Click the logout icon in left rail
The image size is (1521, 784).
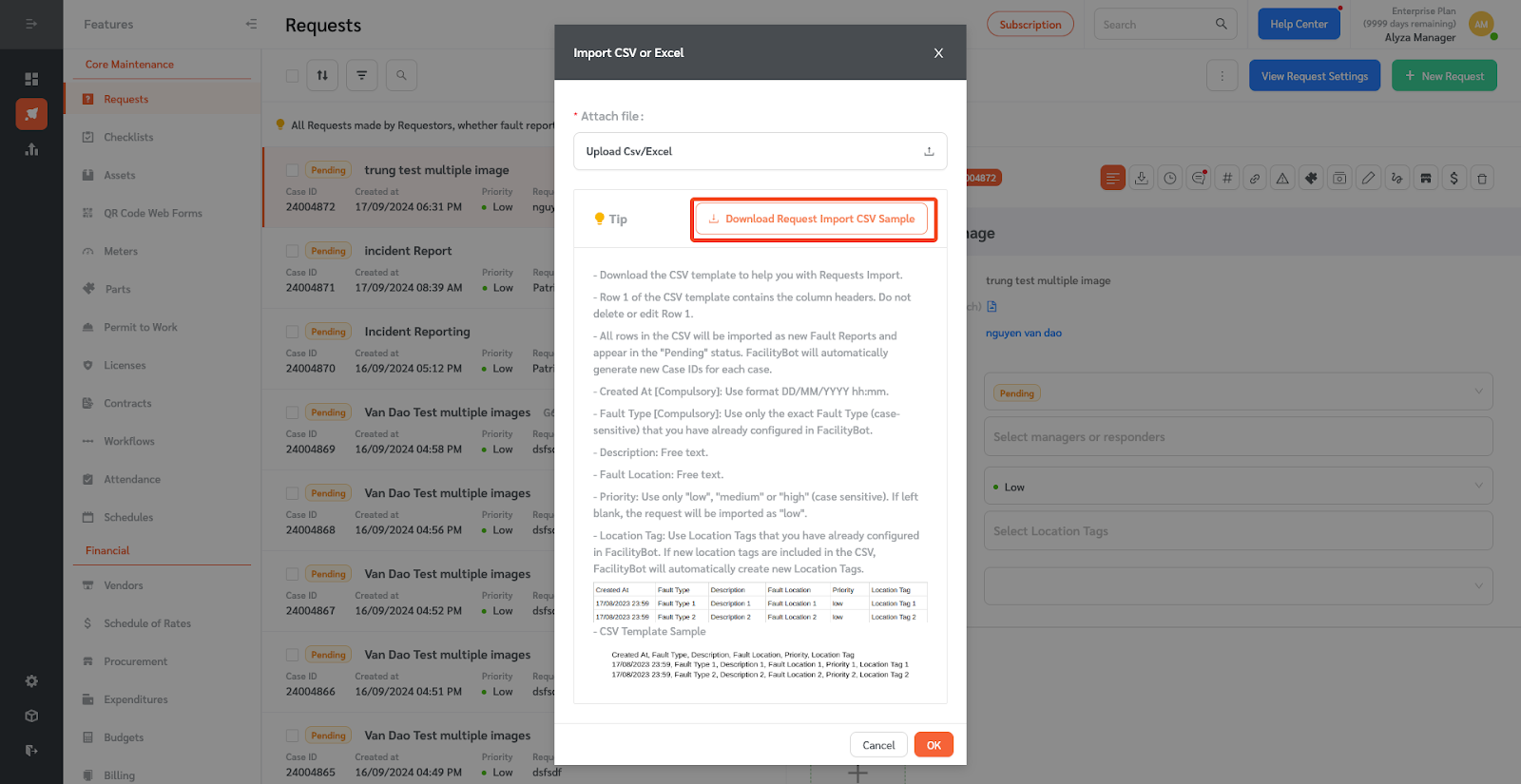pyautogui.click(x=31, y=751)
